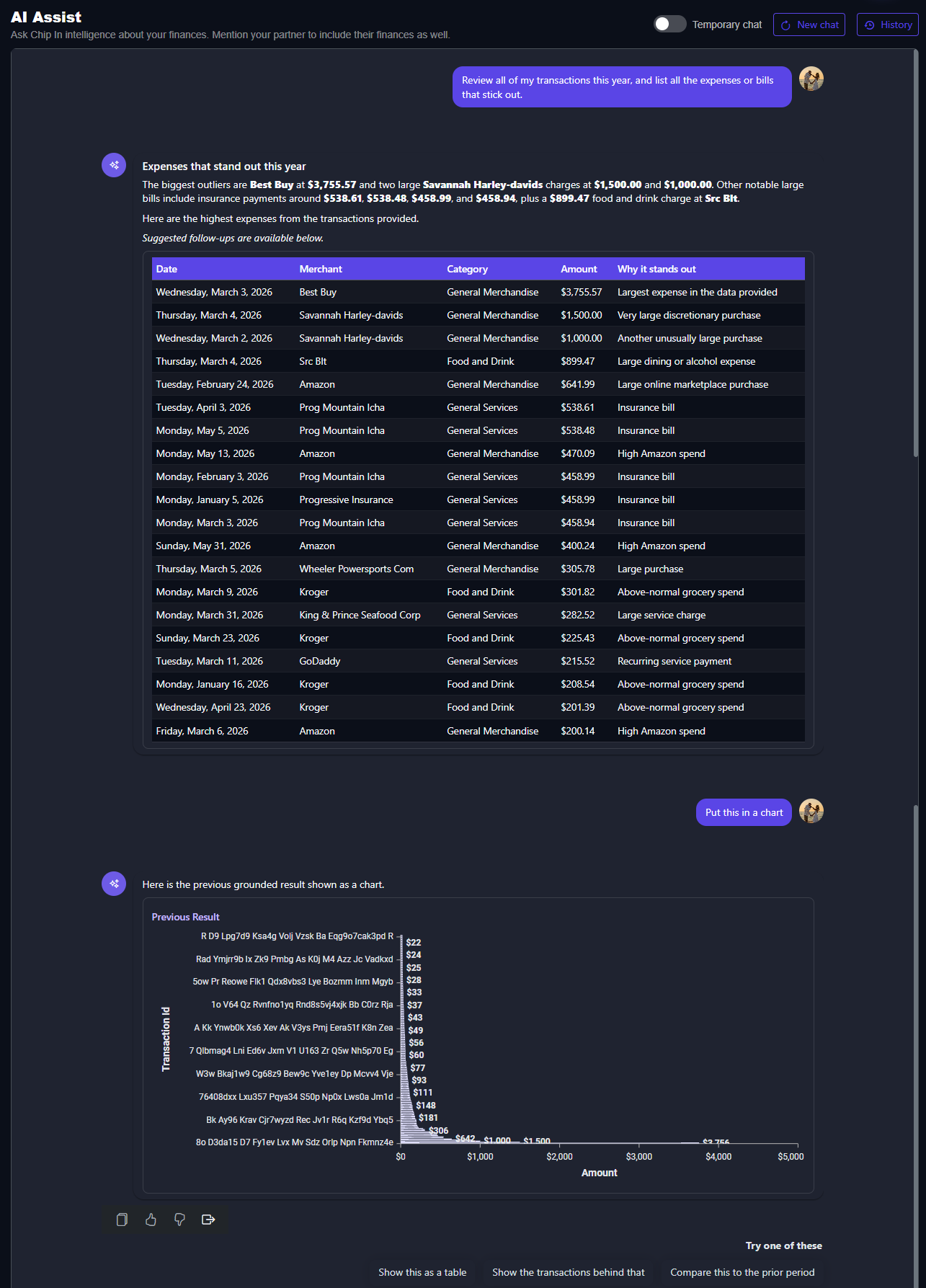The height and width of the screenshot is (1288, 926).
Task: Click the 'Transaction Id' axis label
Action: point(166,1039)
